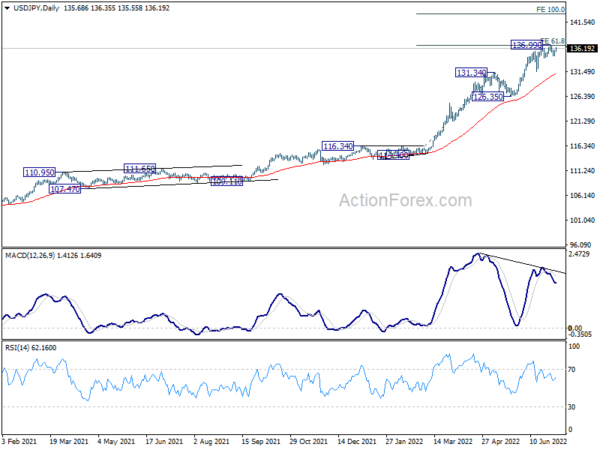Click the 3 Feb 2021 date marker
Screen dimensions: 600x450
19,441
